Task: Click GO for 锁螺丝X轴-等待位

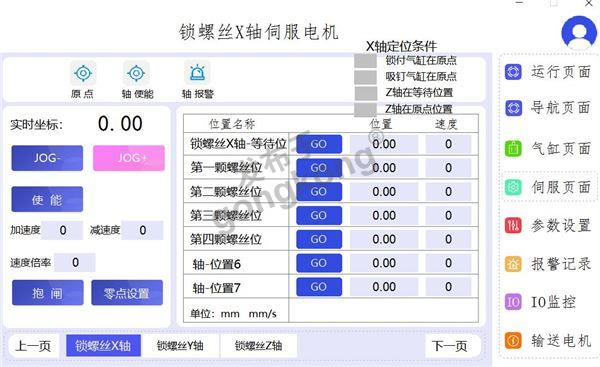Action: click(319, 144)
